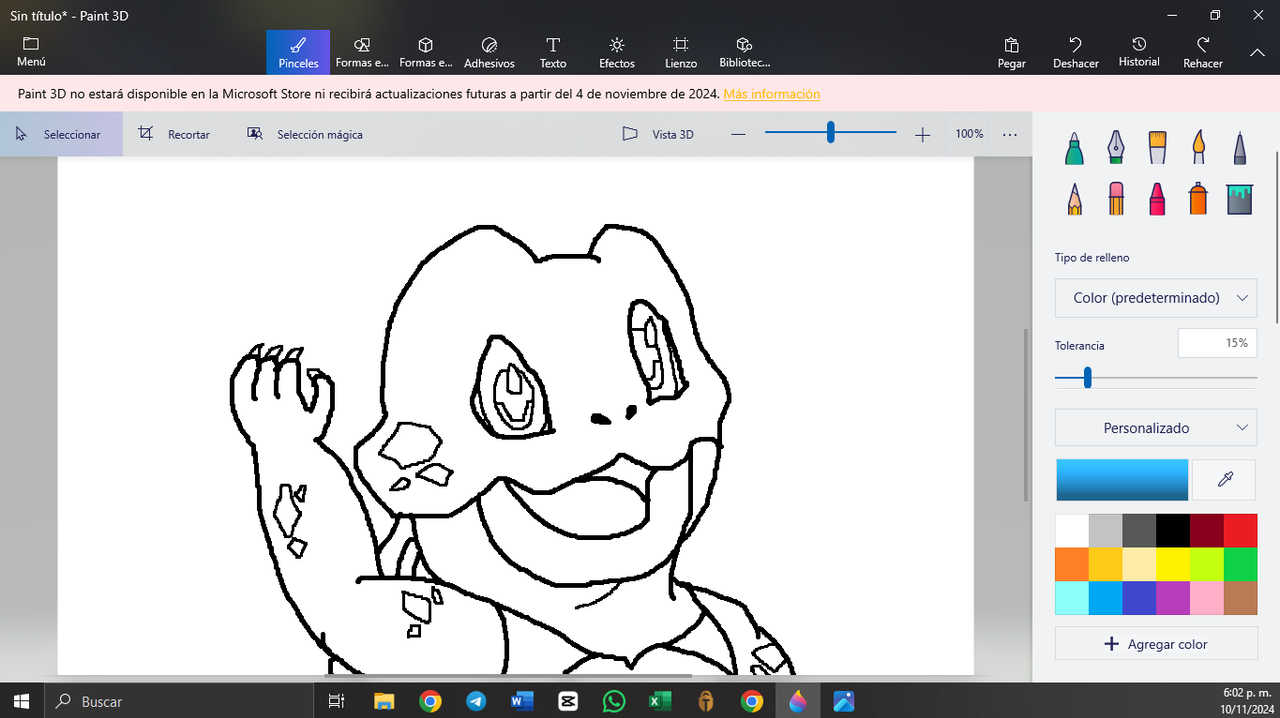The width and height of the screenshot is (1280, 718).
Task: Select the Crayon tool
Action: click(1156, 198)
